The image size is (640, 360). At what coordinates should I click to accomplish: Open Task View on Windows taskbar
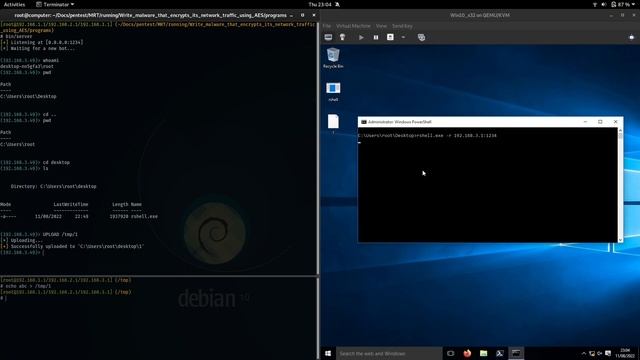pyautogui.click(x=451, y=353)
